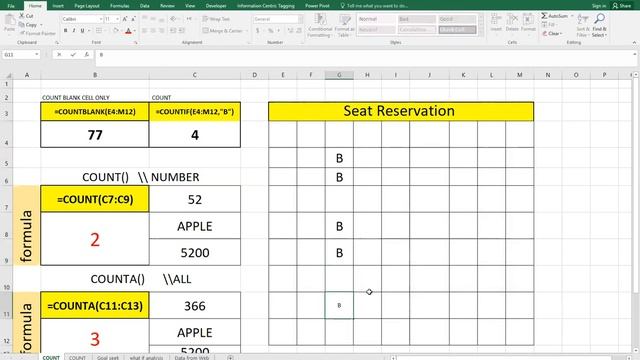Image resolution: width=640 pixels, height=360 pixels.
Task: Apply percent style format
Action: pos(271,31)
